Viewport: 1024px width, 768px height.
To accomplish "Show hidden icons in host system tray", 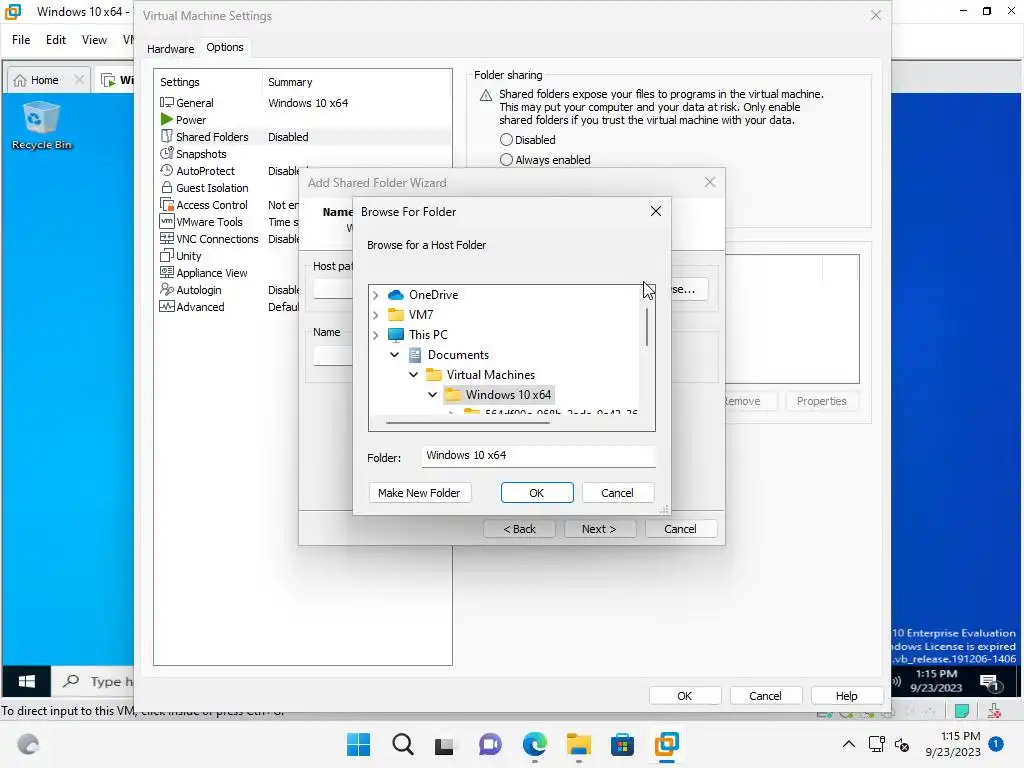I will [848, 744].
